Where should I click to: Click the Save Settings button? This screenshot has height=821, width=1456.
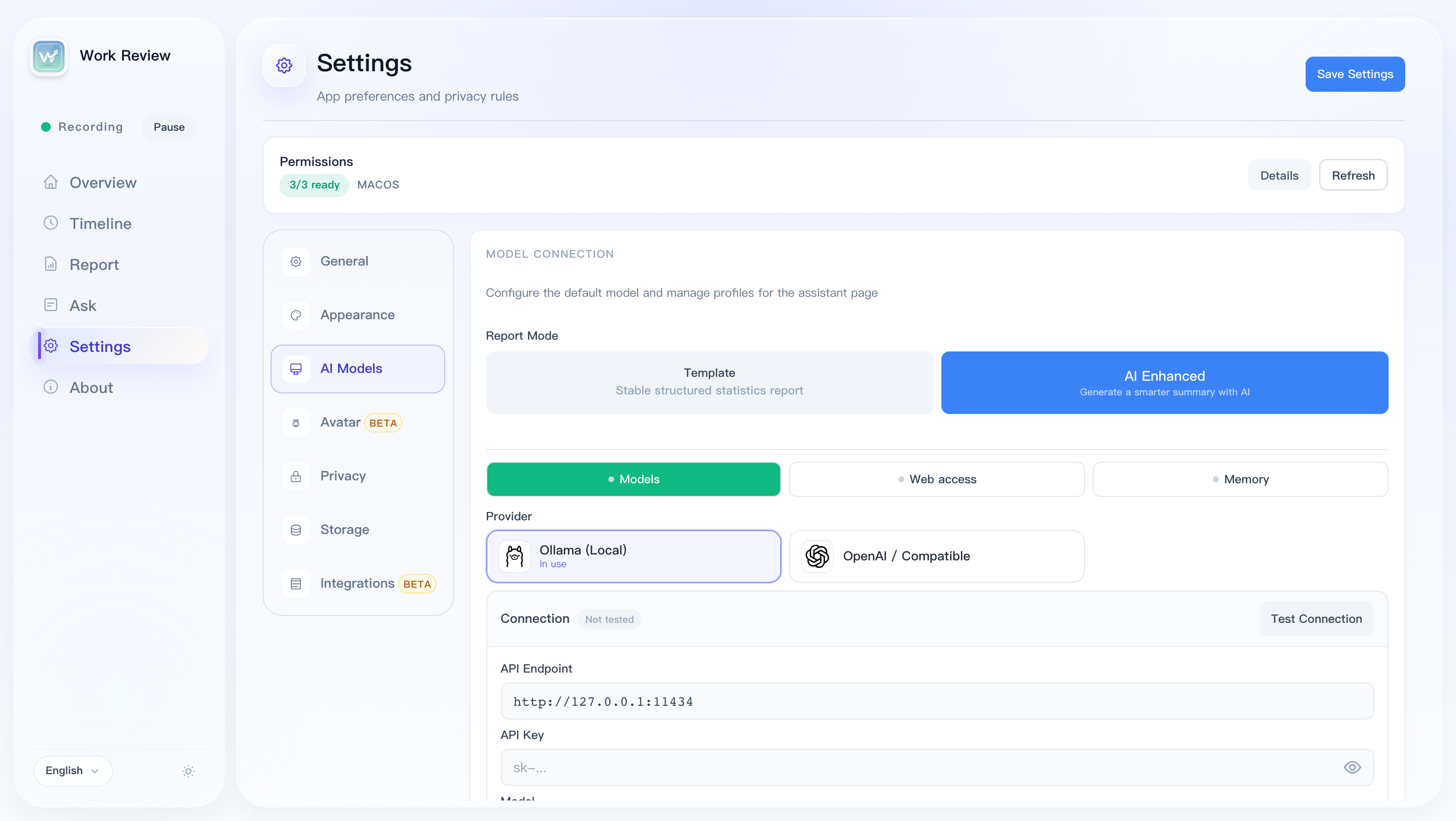1355,74
